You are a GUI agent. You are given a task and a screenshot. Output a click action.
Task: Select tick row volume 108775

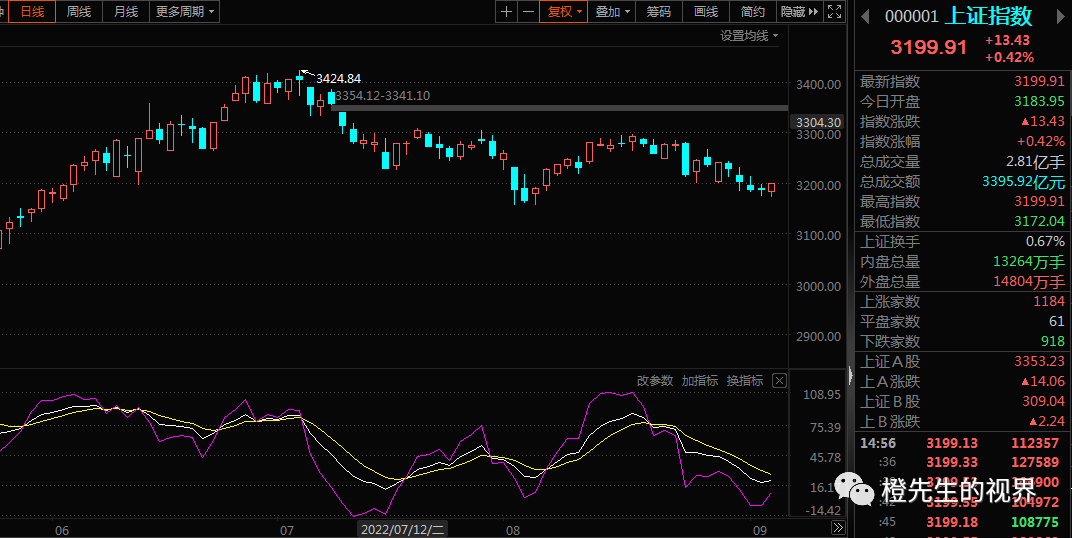point(1035,522)
